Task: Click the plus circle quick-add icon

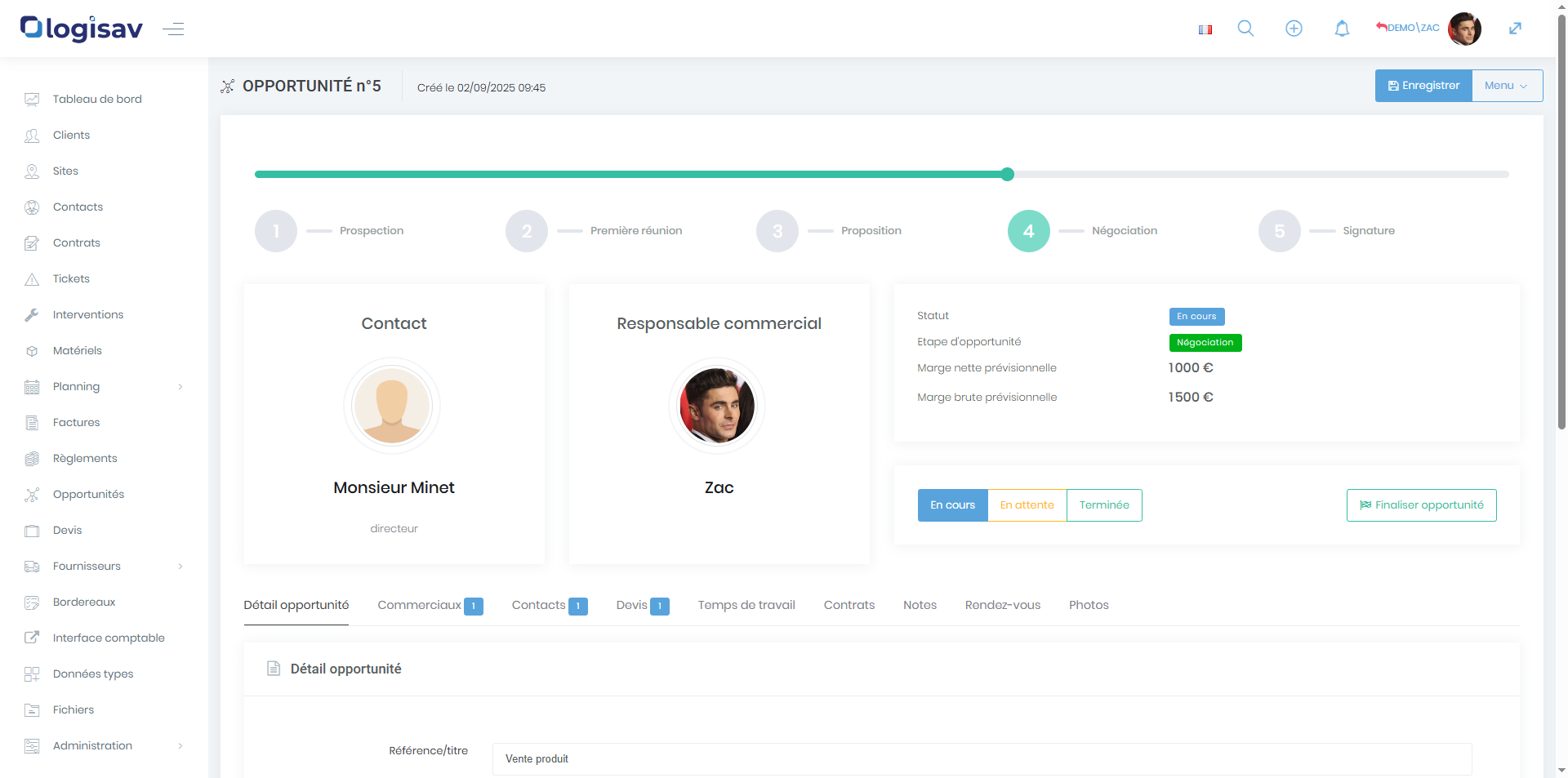Action: 1294,29
